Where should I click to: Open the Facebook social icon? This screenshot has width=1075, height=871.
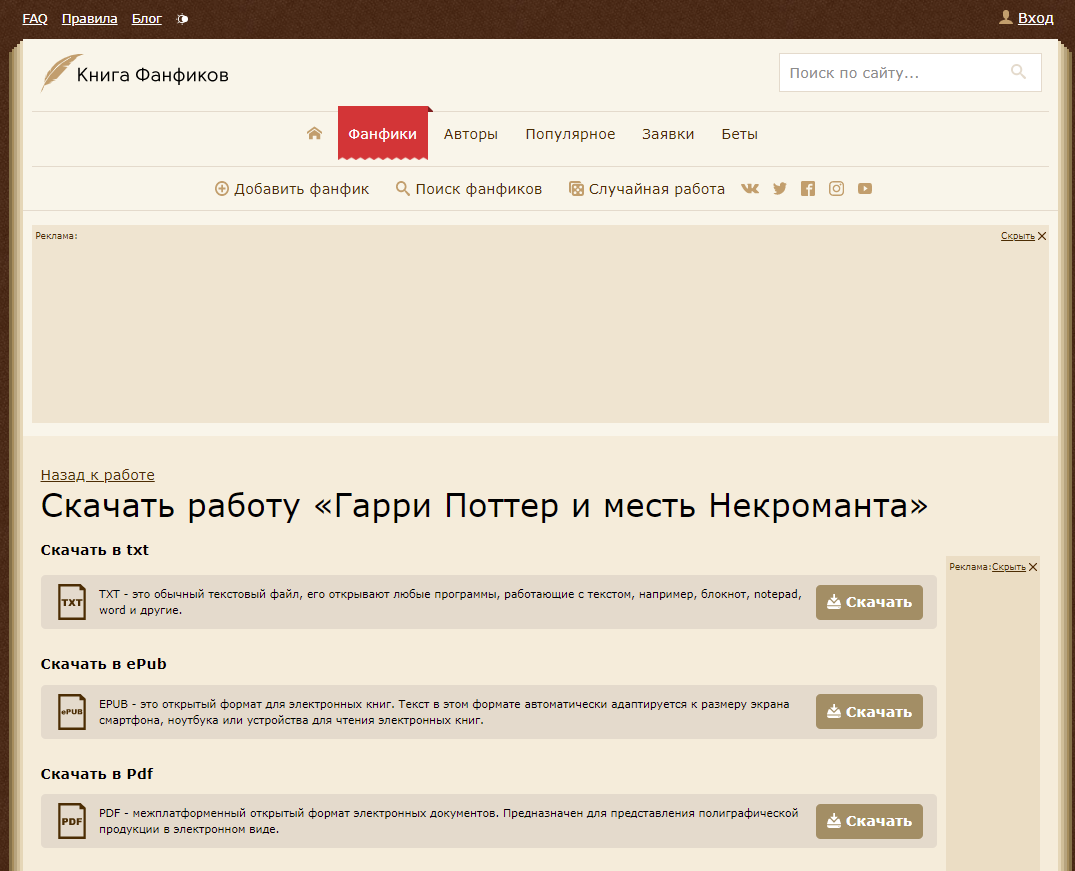[808, 189]
